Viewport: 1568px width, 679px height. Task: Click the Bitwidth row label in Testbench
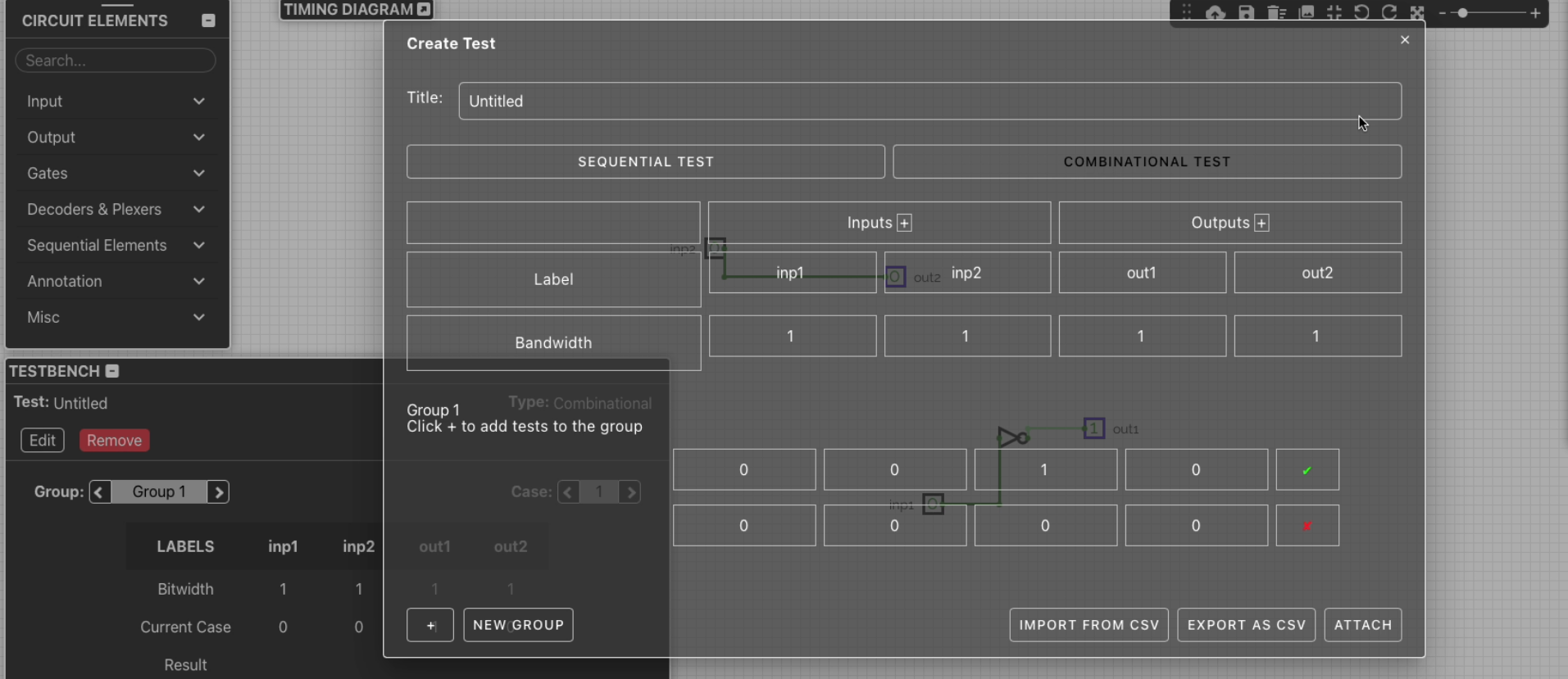(x=185, y=589)
